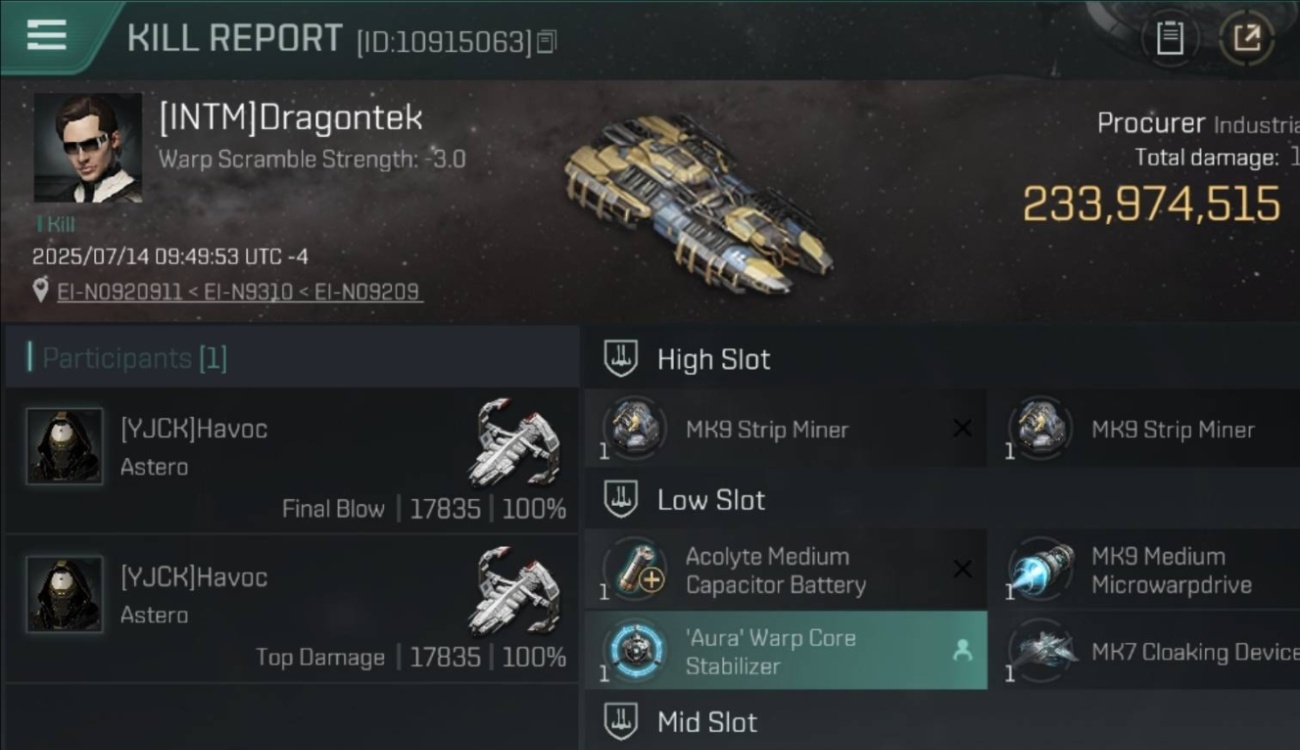
Task: Inspect the Procurer ship image
Action: (x=697, y=200)
